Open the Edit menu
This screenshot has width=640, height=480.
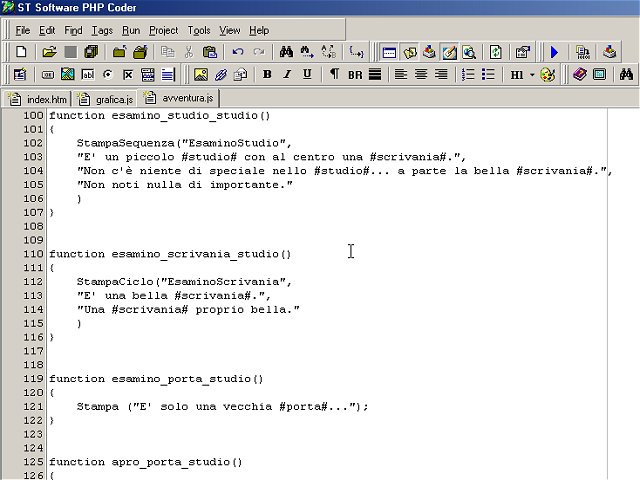coord(47,31)
